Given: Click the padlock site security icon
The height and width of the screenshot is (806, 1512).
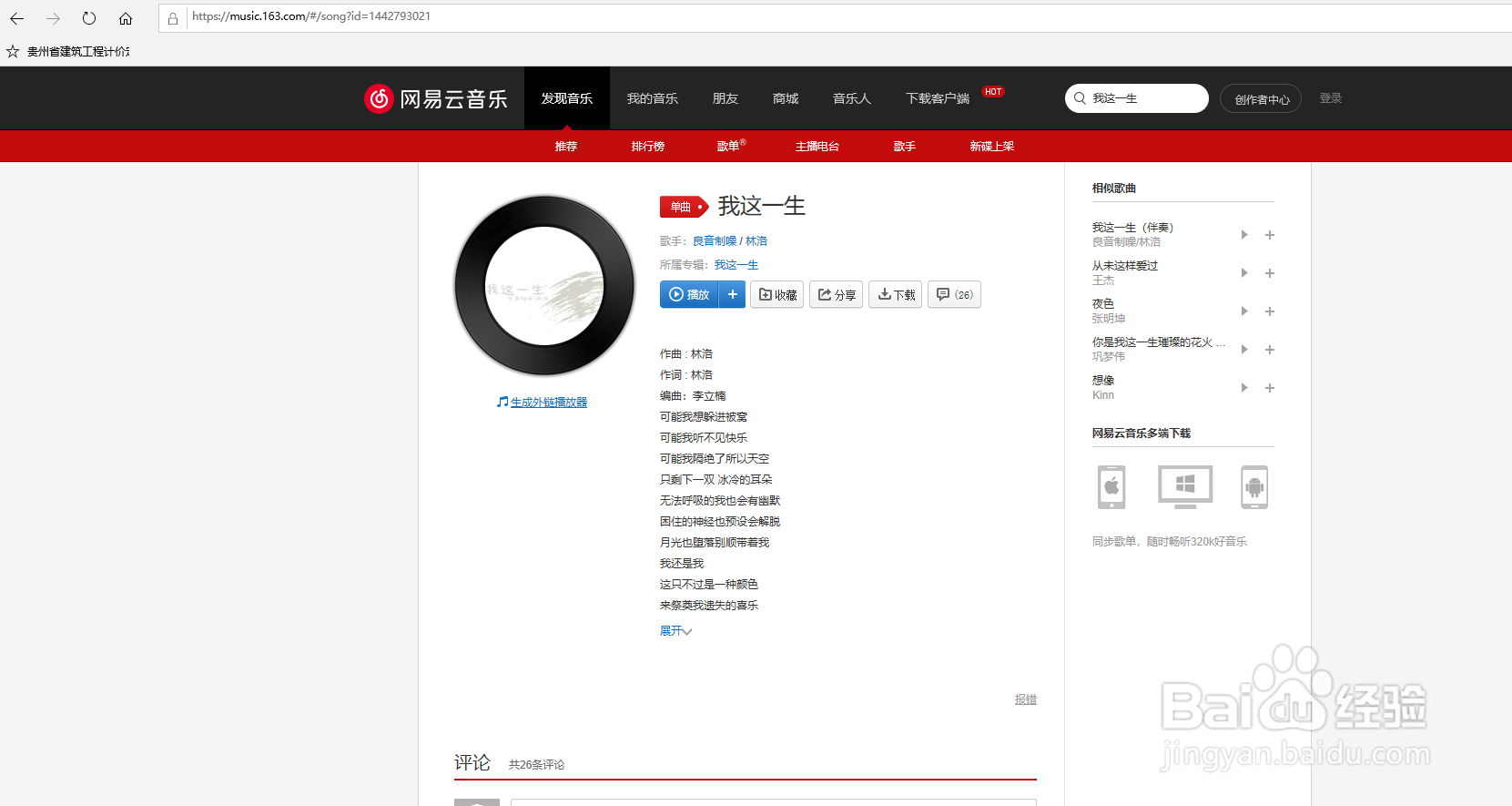Looking at the screenshot, I should coord(173,18).
